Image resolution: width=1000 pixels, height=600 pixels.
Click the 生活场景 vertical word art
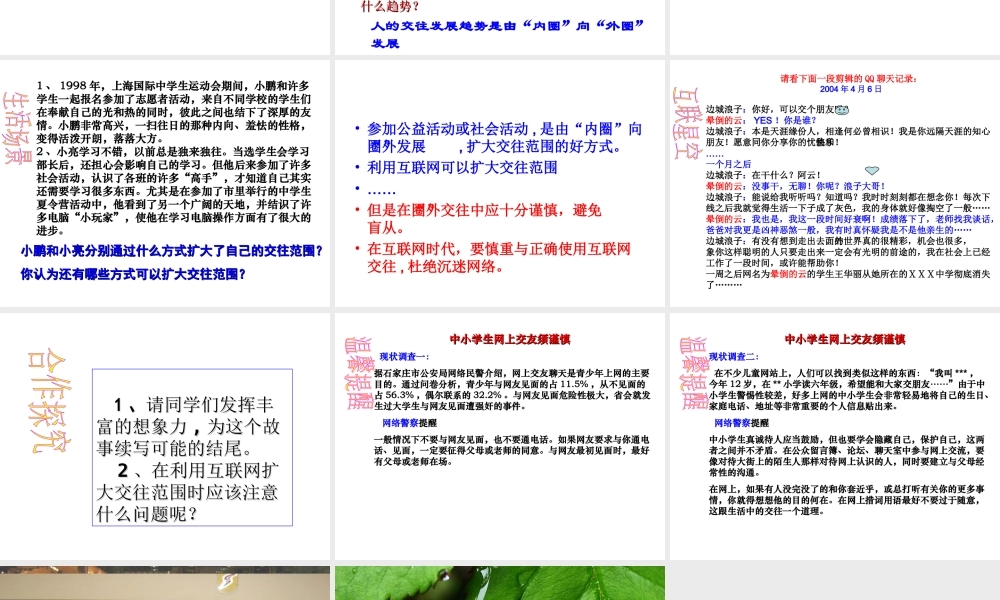(17, 128)
